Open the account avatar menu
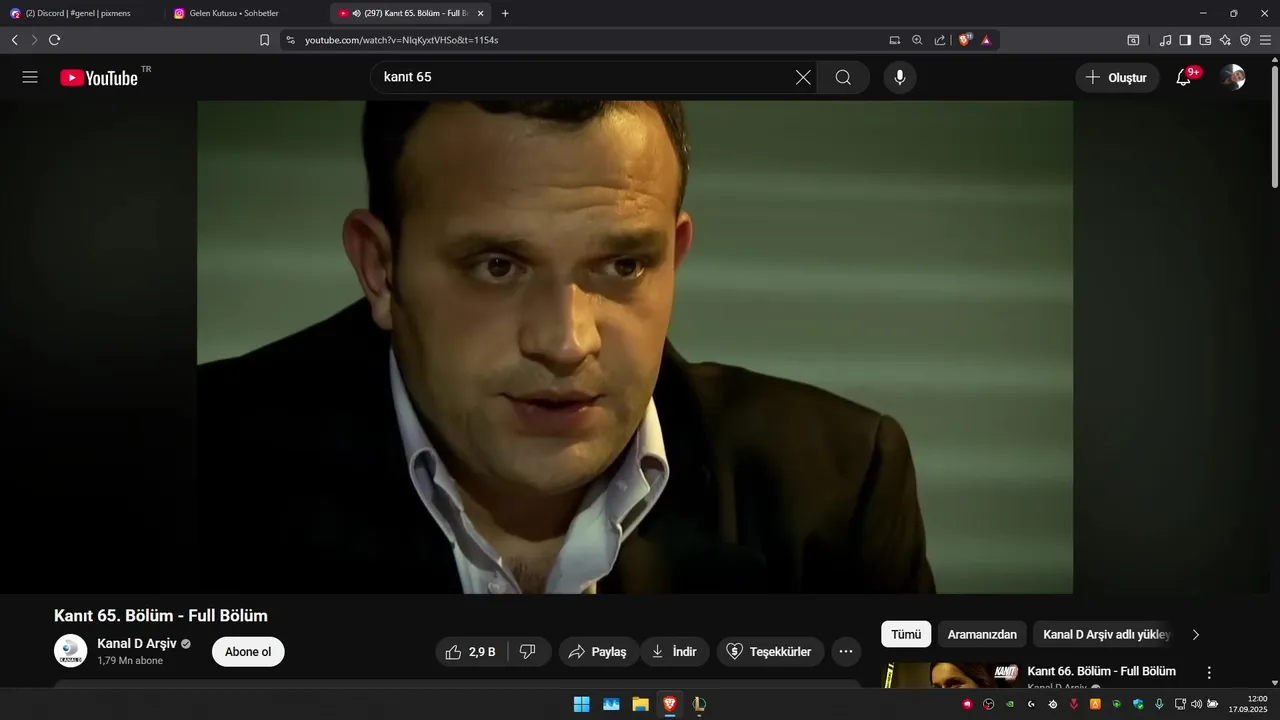1280x720 pixels. point(1233,77)
